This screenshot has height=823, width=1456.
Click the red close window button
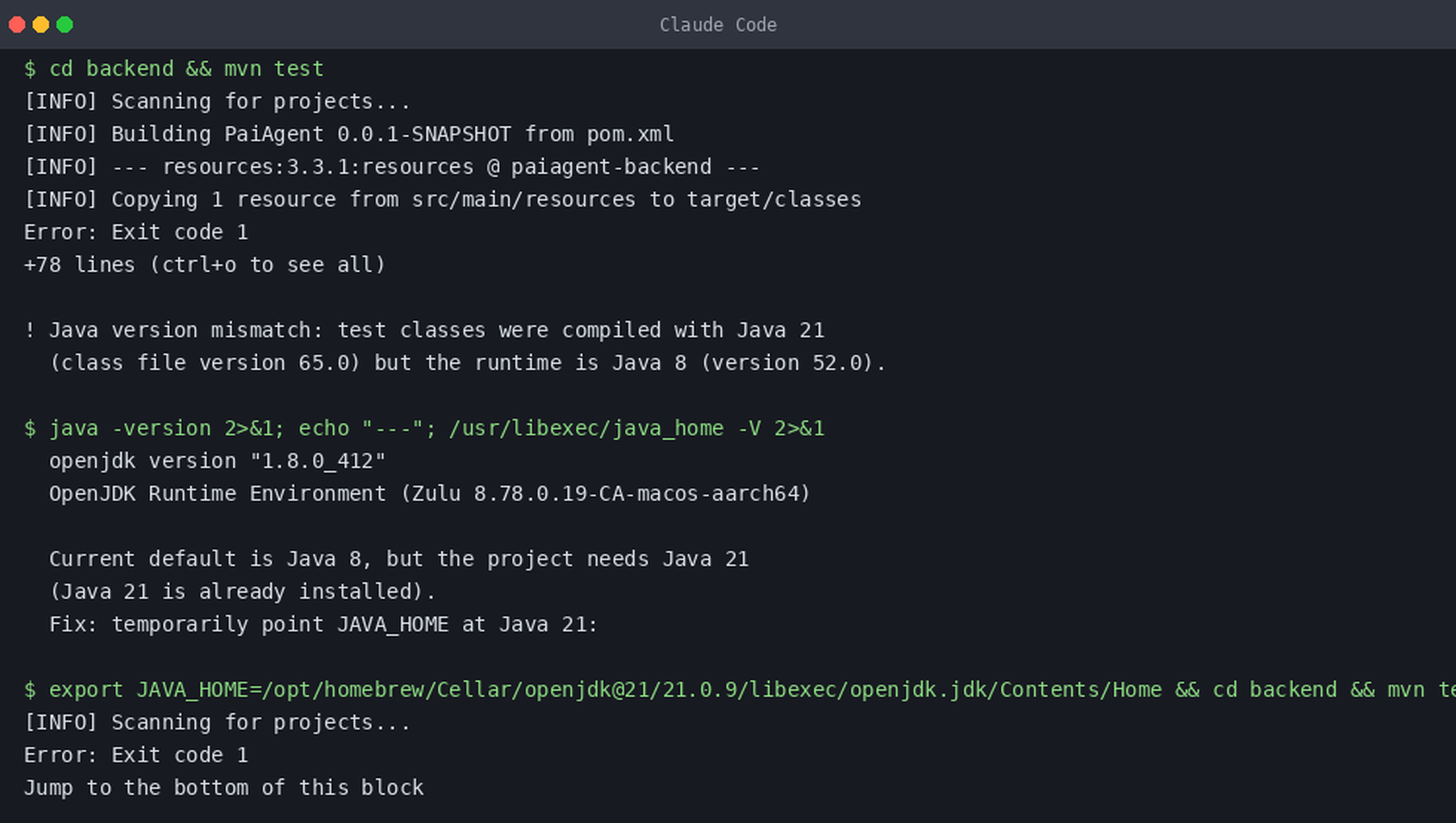(17, 25)
